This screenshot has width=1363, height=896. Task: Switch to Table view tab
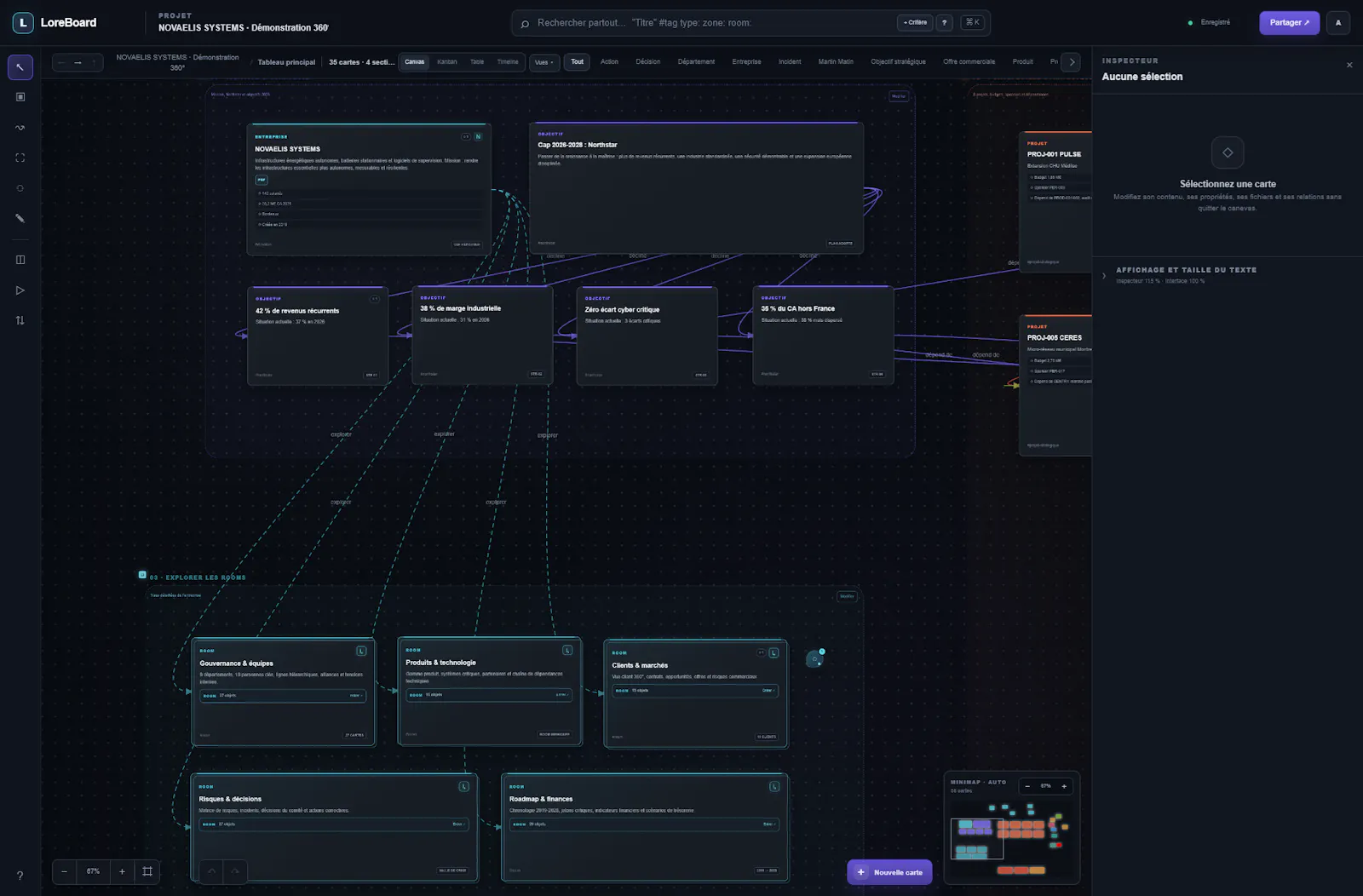coord(477,62)
